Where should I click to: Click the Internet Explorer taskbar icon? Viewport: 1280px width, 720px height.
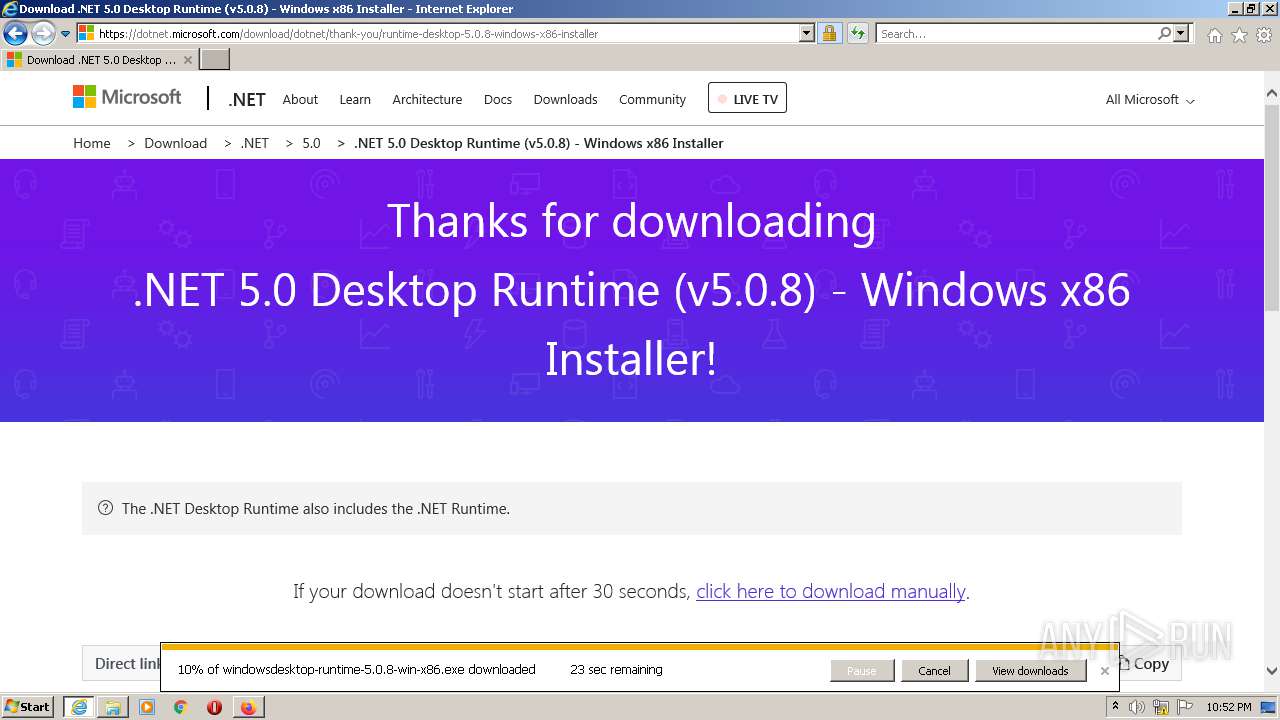[x=79, y=707]
